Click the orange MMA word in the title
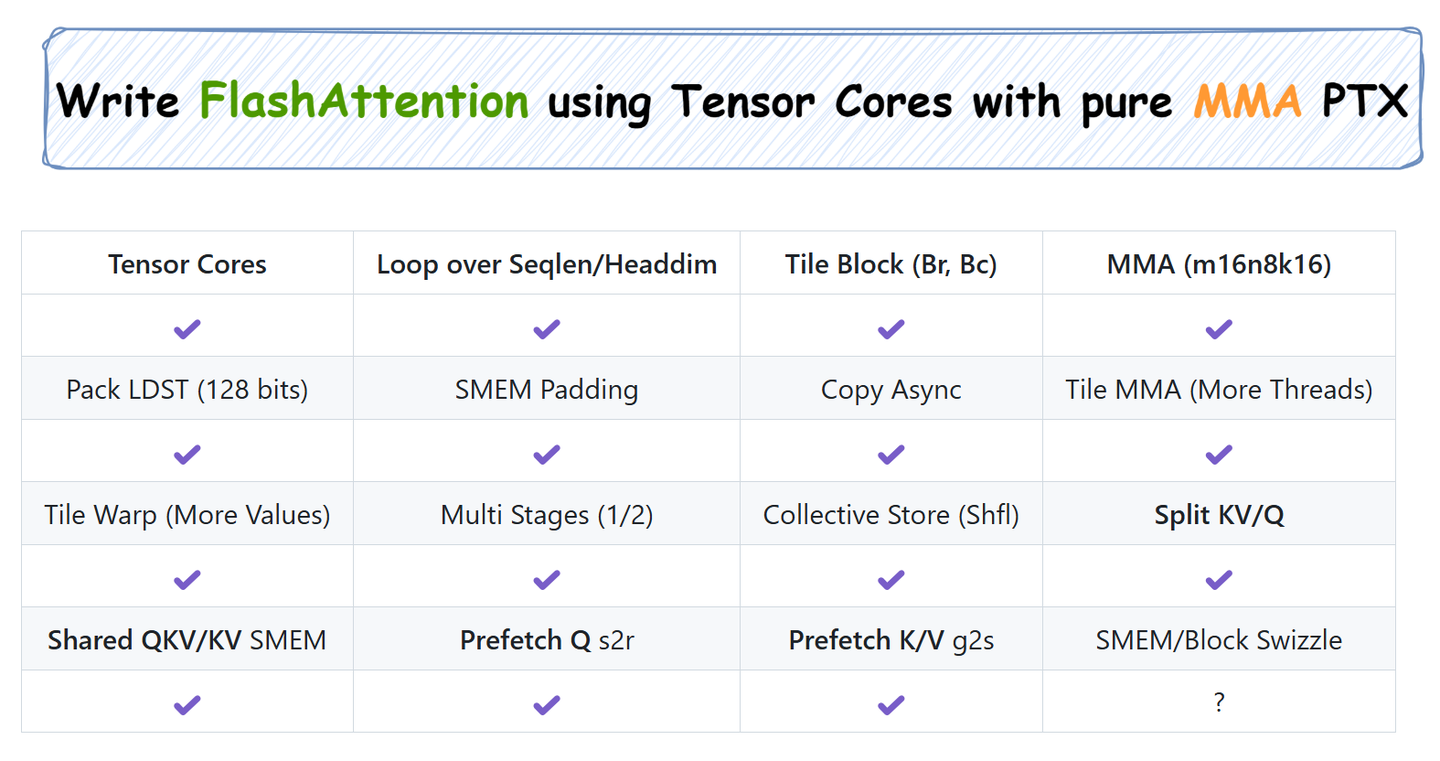The width and height of the screenshot is (1440, 761). click(1247, 101)
